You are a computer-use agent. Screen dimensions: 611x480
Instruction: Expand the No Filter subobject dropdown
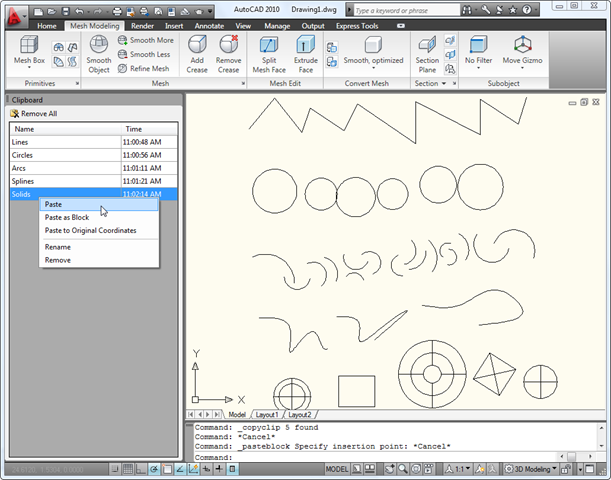point(478,69)
